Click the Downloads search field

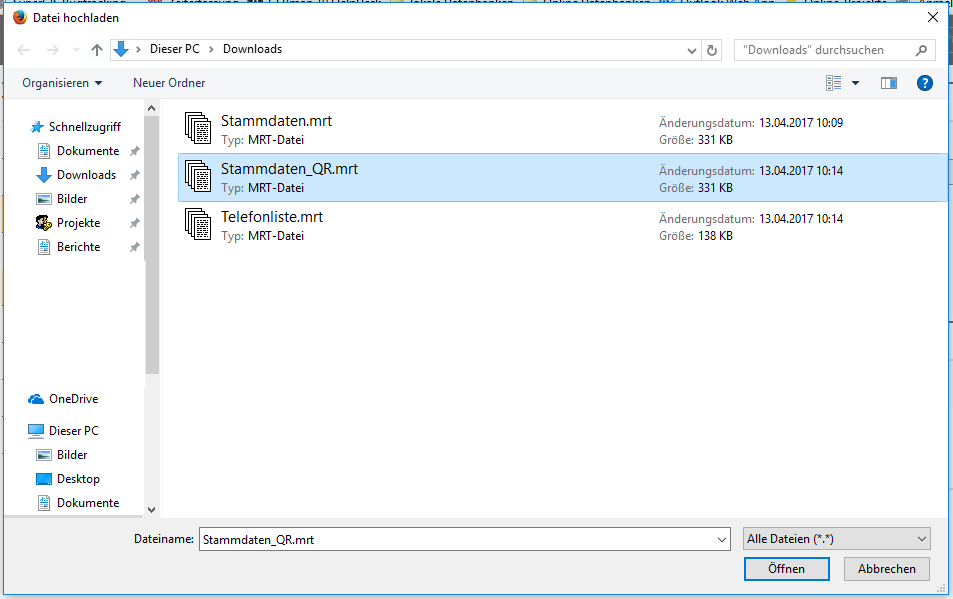tap(825, 50)
